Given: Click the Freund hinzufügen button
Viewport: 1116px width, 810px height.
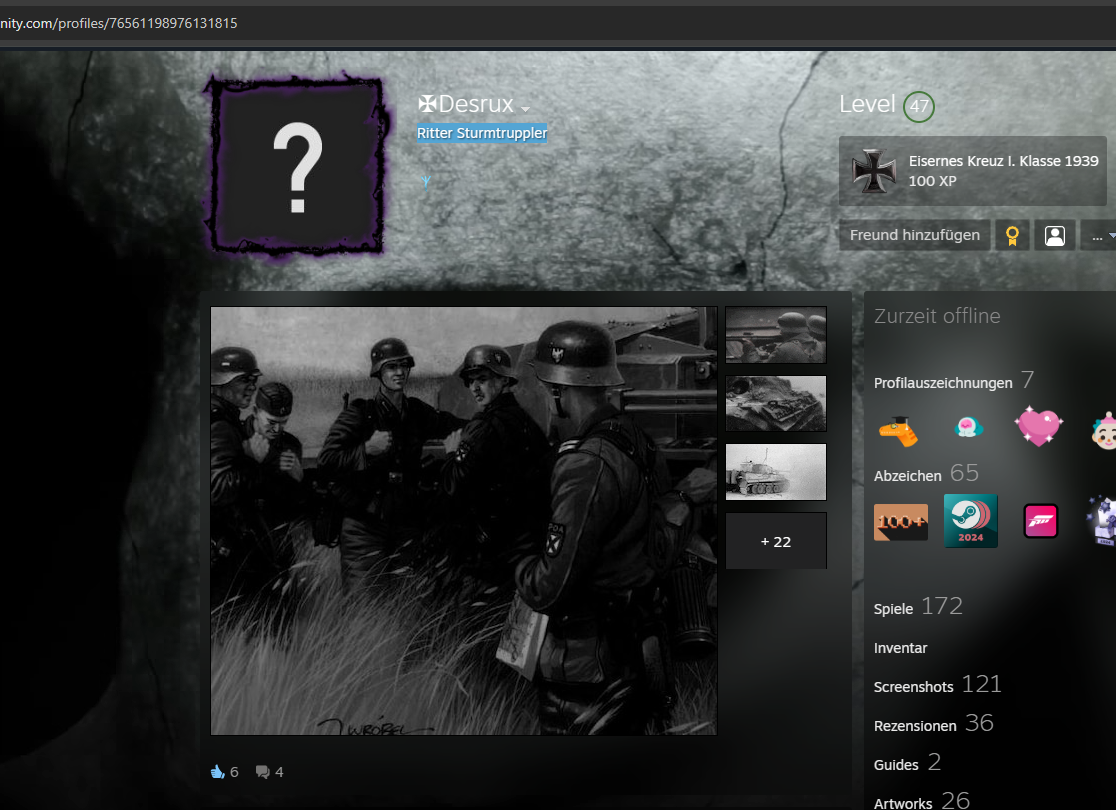Looking at the screenshot, I should (x=914, y=236).
